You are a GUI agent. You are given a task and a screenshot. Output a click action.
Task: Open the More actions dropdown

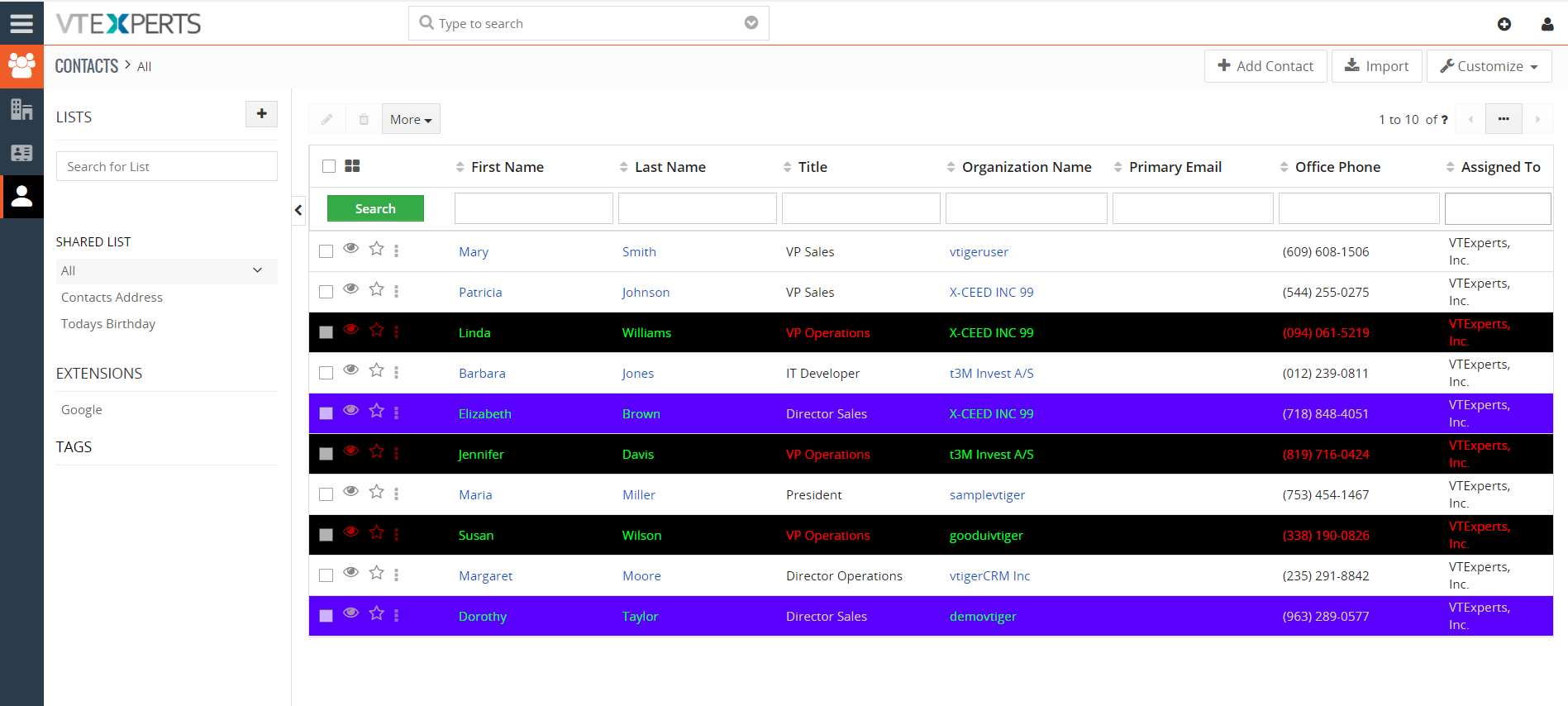pos(411,119)
